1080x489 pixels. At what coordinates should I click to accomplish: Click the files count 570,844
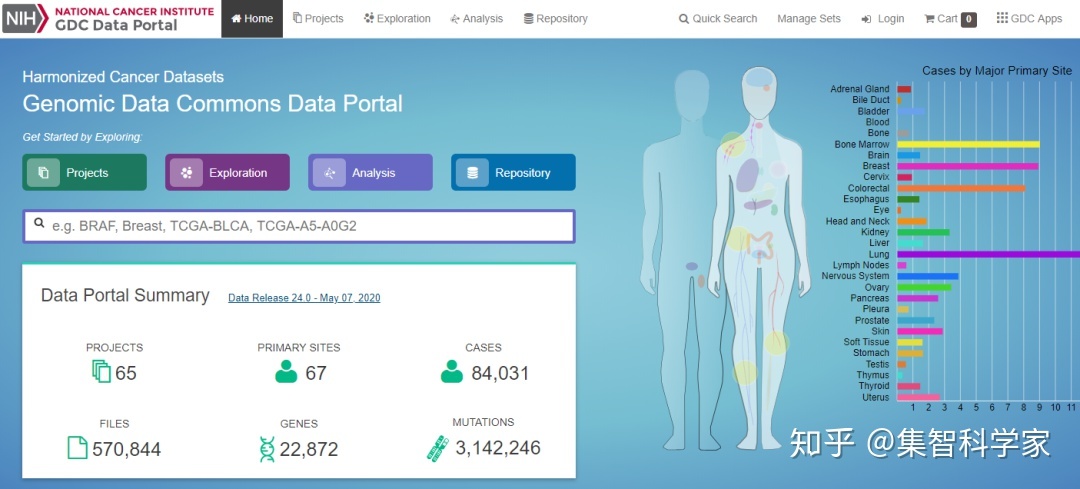coord(127,450)
